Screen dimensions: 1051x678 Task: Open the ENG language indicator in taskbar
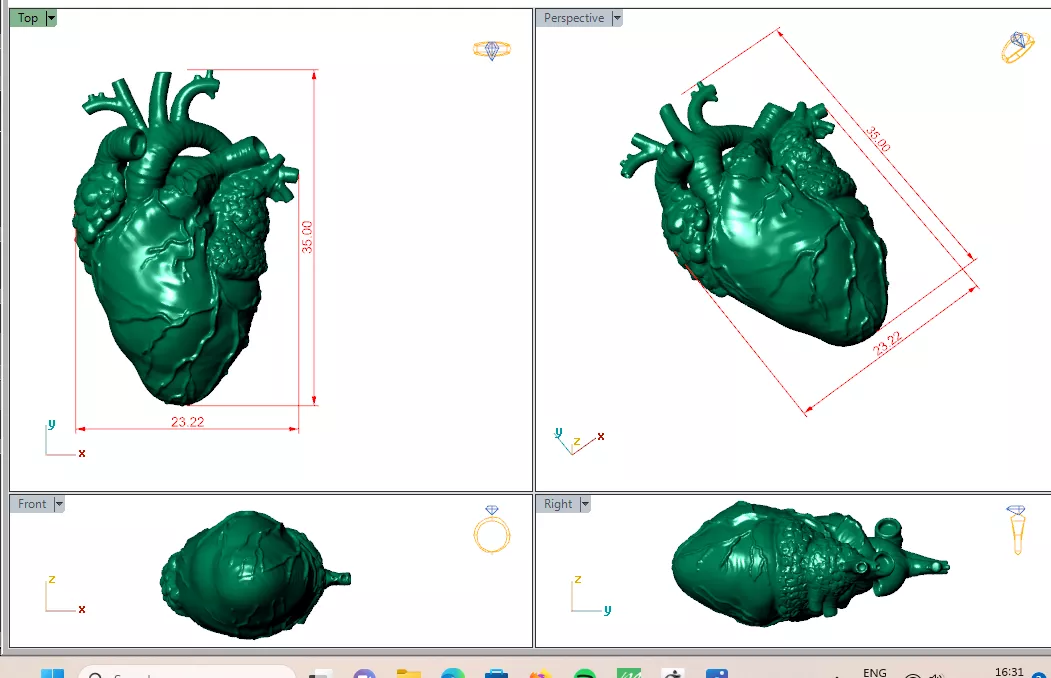coord(874,672)
